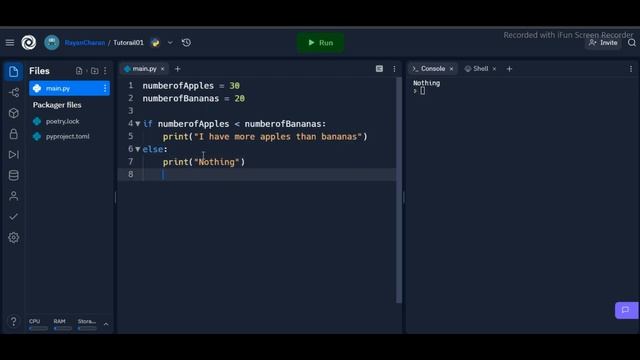Open the main.py row options menu
Viewport: 640px width, 360px height.
coord(105,88)
